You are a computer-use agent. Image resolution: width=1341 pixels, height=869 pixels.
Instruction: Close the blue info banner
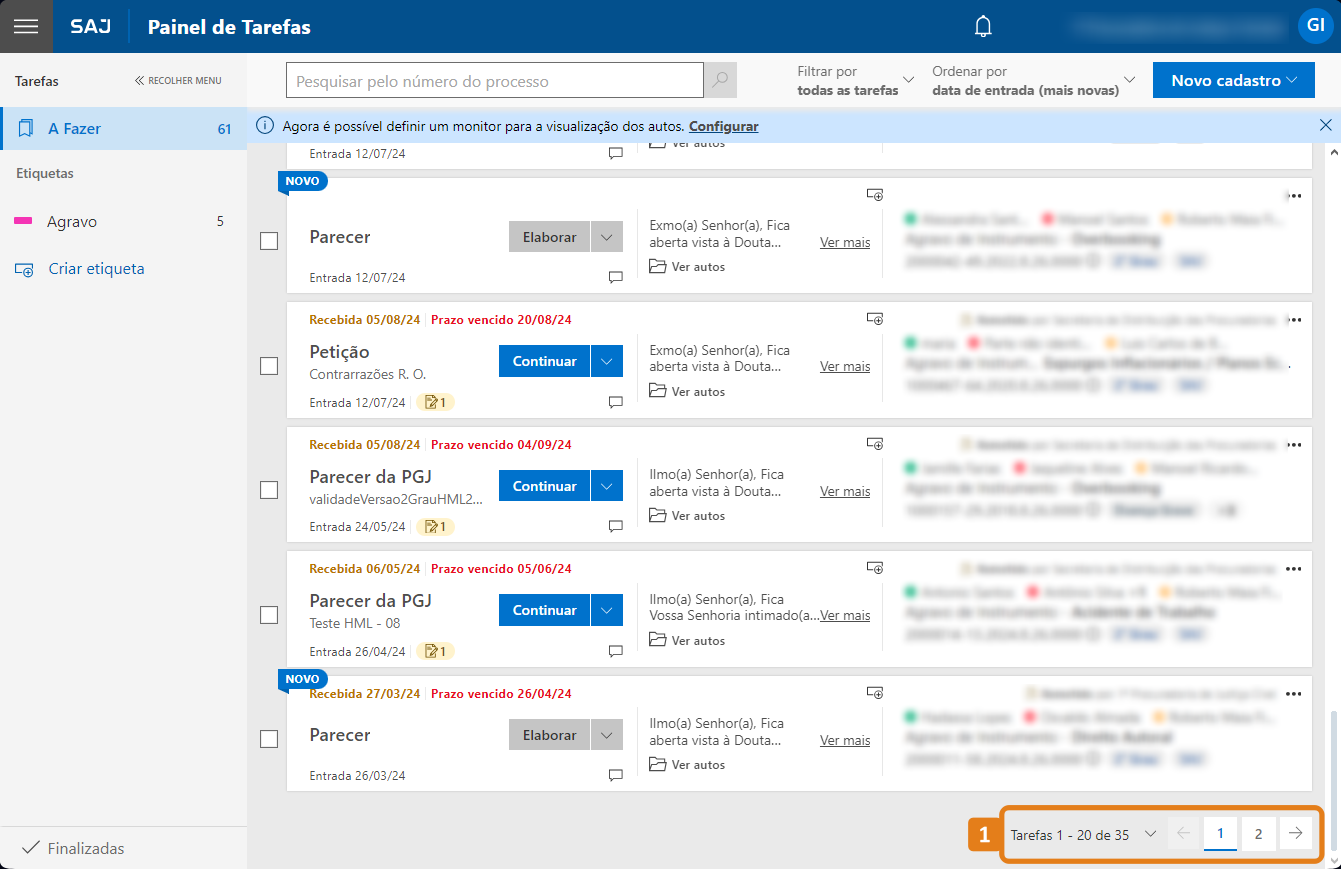pos(1325,126)
